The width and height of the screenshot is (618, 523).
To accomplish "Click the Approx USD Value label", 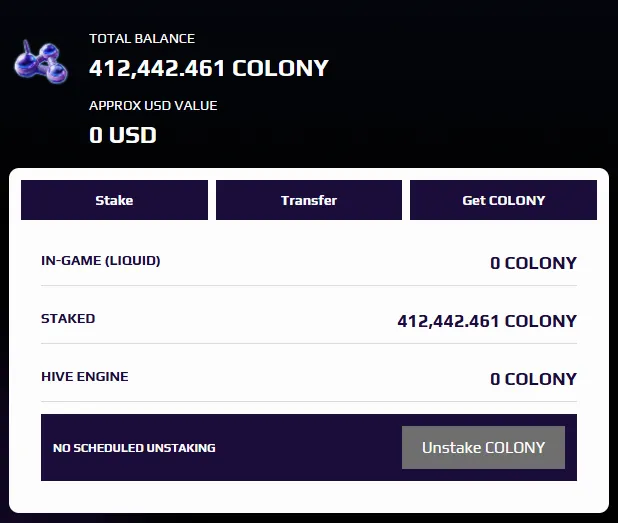I will click(x=153, y=106).
